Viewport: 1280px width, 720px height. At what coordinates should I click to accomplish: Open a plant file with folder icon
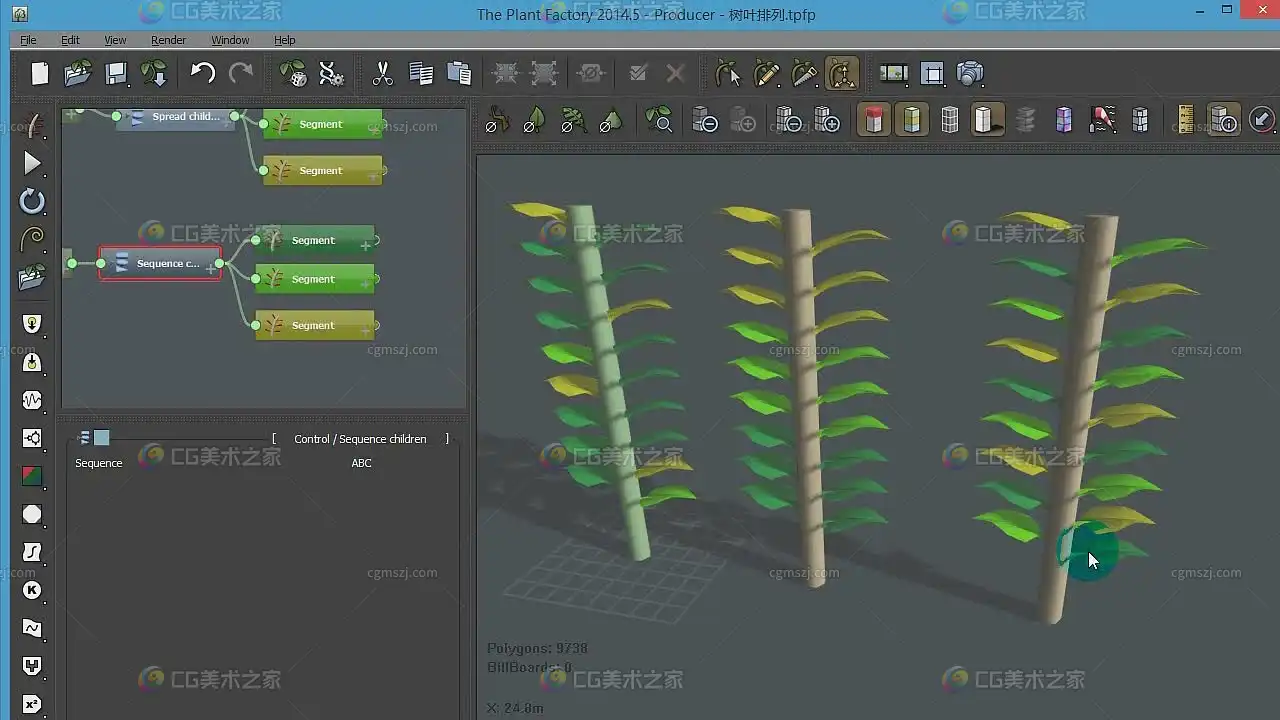pyautogui.click(x=77, y=74)
